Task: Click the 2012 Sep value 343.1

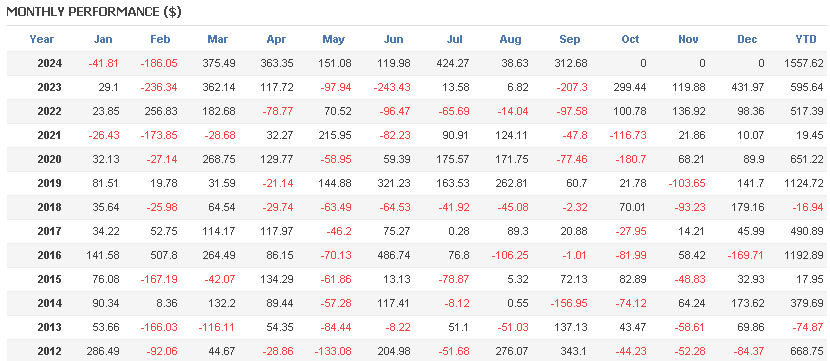Action: (574, 351)
